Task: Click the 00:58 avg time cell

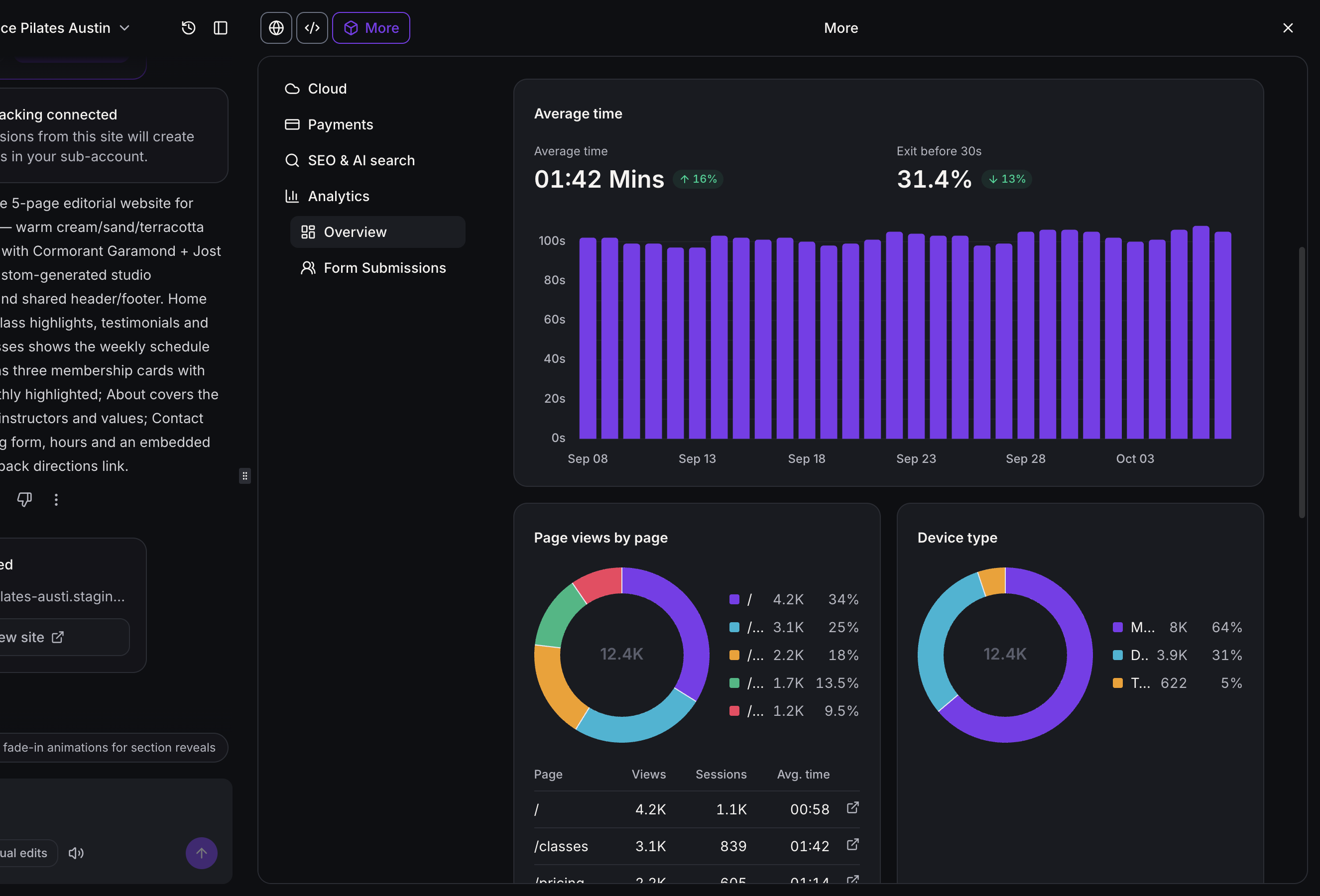Action: coord(810,809)
